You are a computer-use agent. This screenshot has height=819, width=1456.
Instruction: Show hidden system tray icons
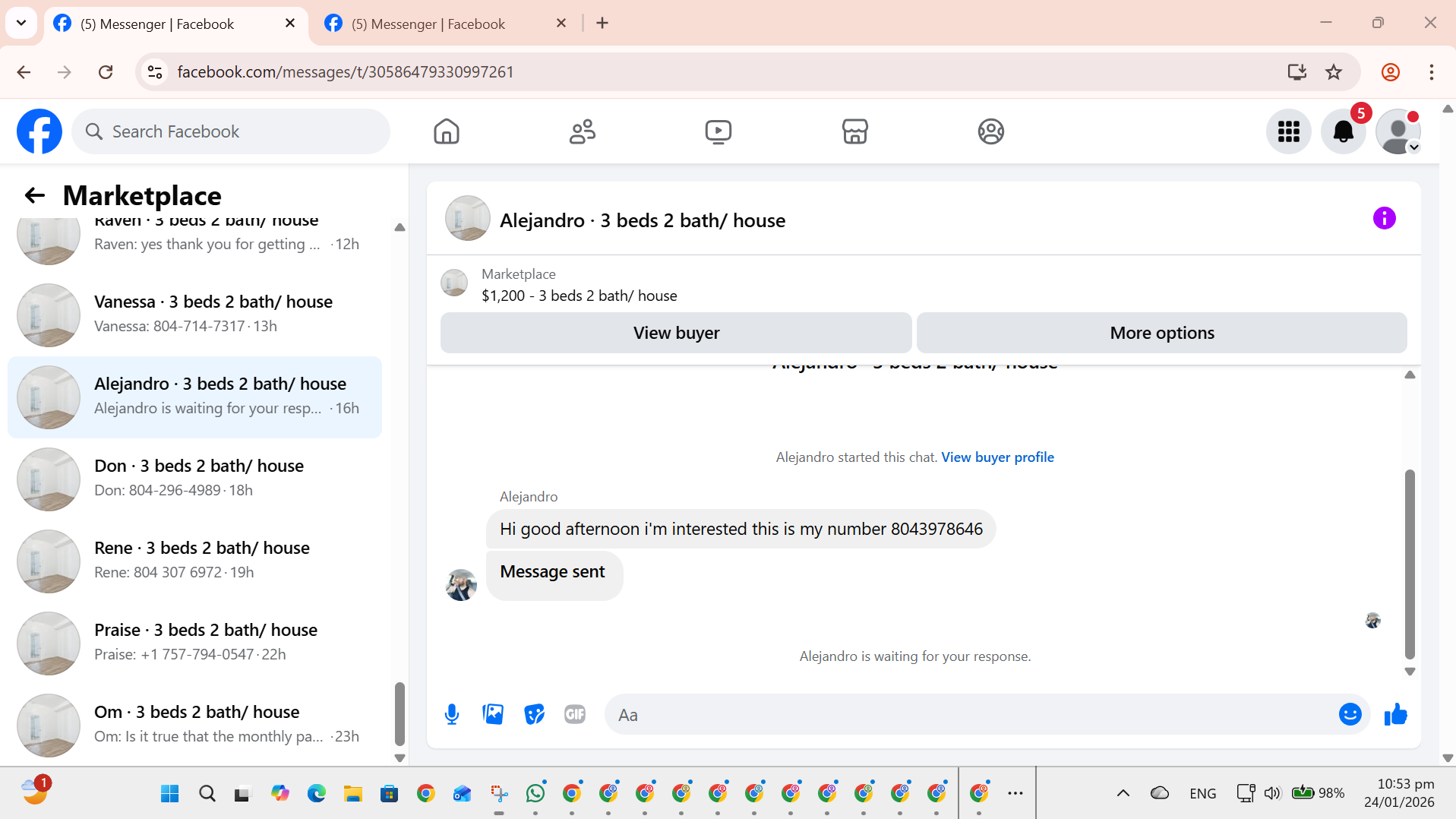coord(1123,793)
